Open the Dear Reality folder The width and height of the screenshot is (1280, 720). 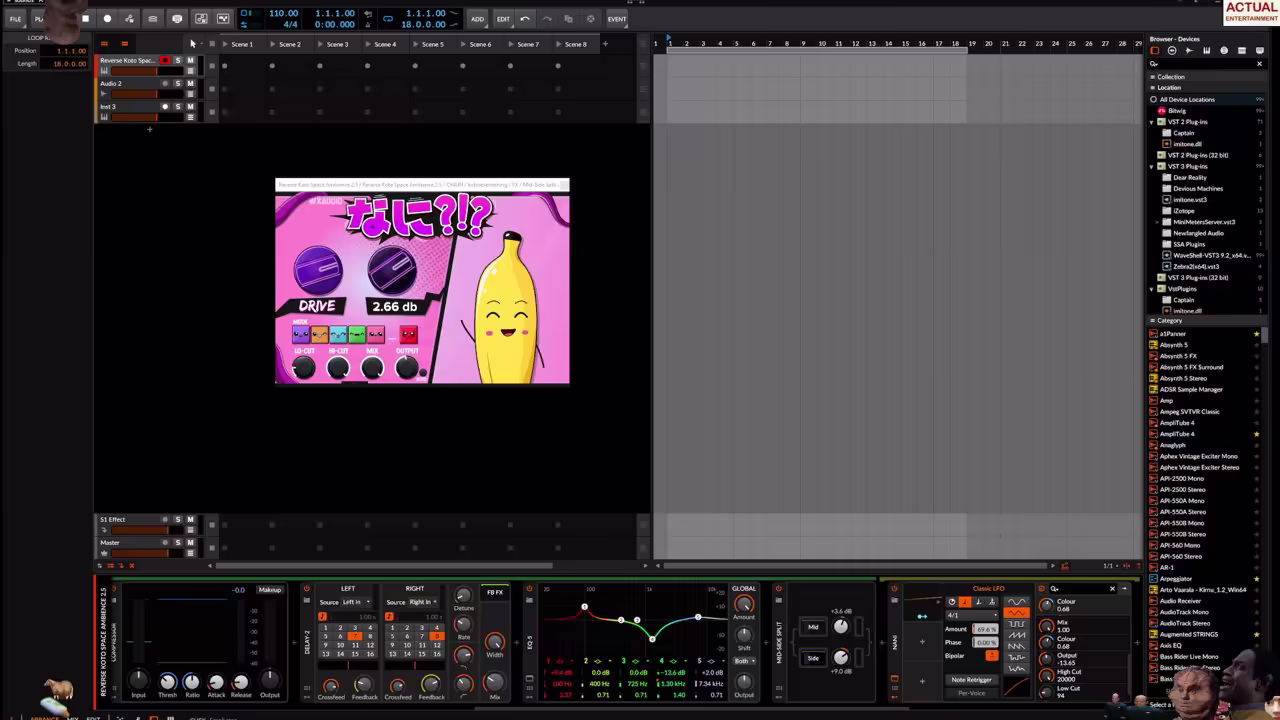coord(1190,178)
